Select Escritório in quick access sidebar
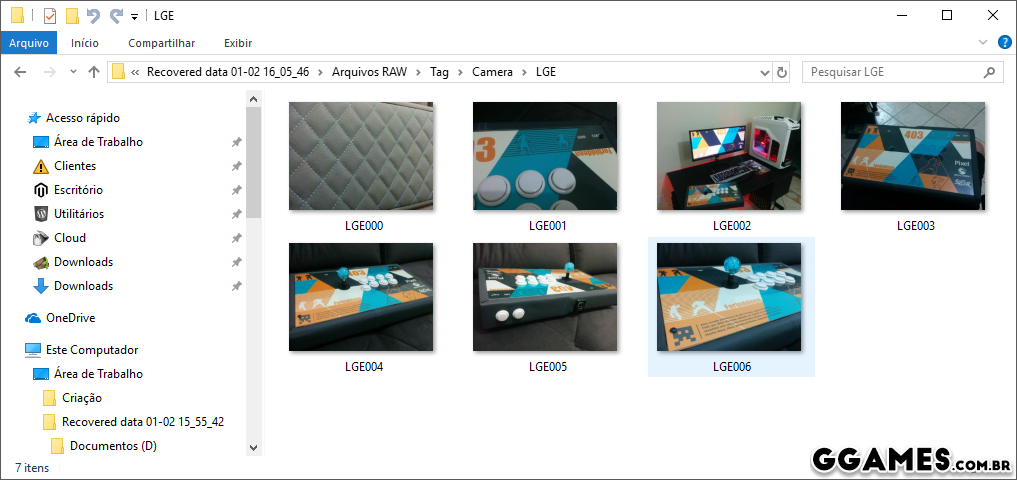This screenshot has width=1017, height=480. pyautogui.click(x=78, y=190)
